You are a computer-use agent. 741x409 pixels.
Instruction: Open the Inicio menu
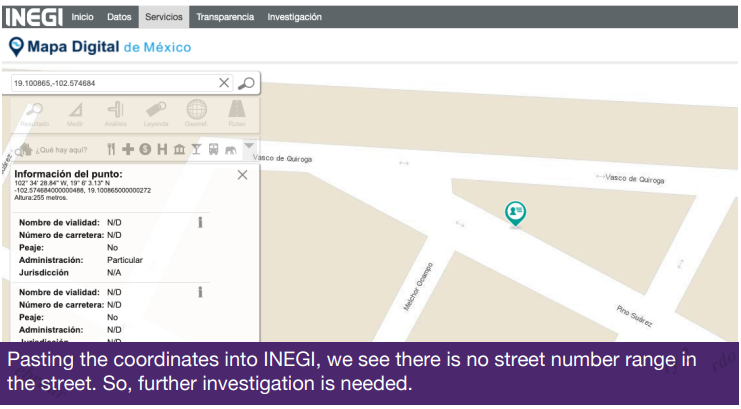pyautogui.click(x=82, y=17)
